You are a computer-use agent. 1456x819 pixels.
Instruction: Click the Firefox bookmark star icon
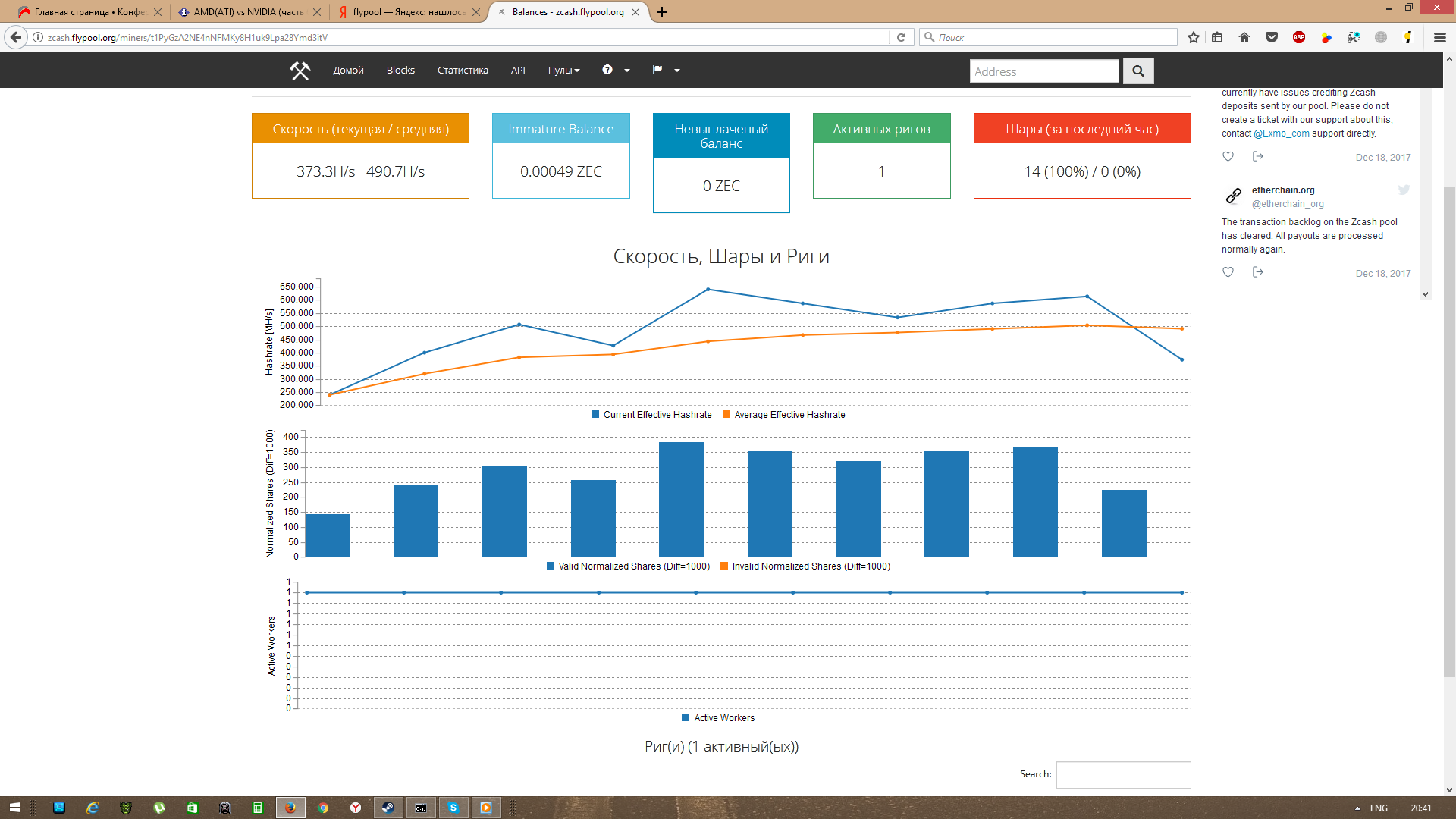point(1194,37)
